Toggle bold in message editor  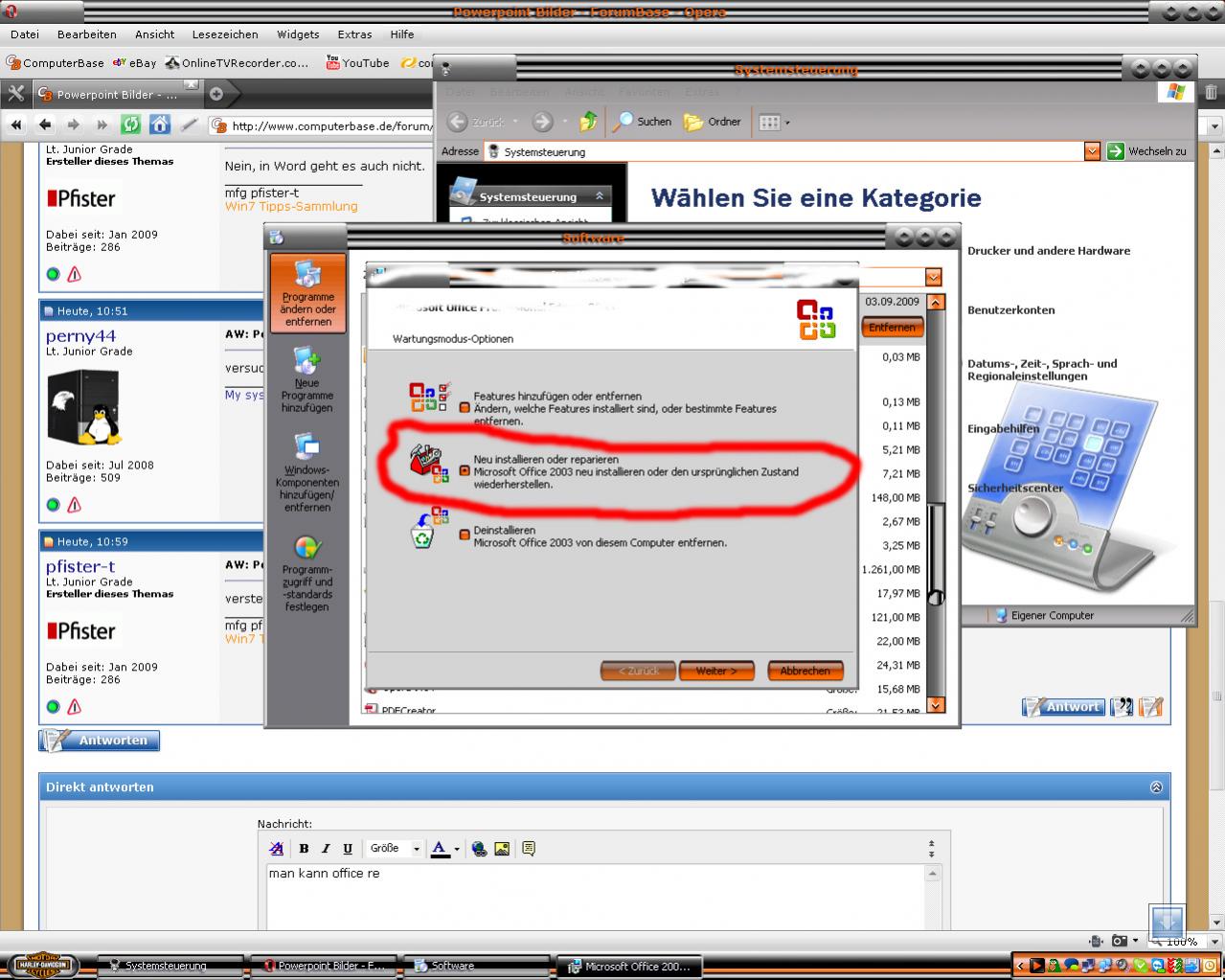click(x=304, y=848)
